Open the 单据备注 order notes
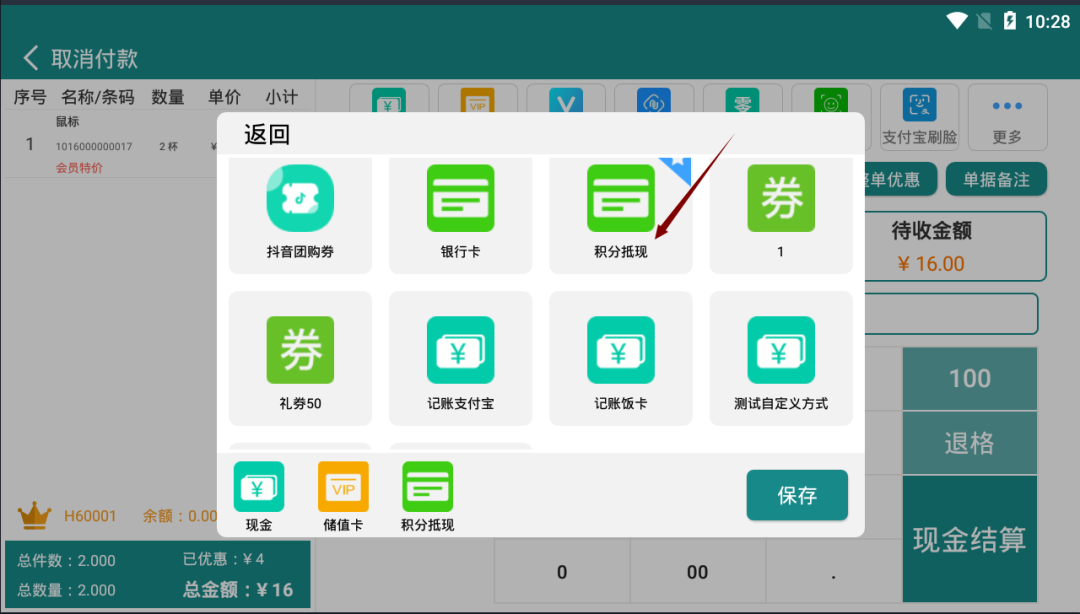This screenshot has width=1080, height=614. 996,180
